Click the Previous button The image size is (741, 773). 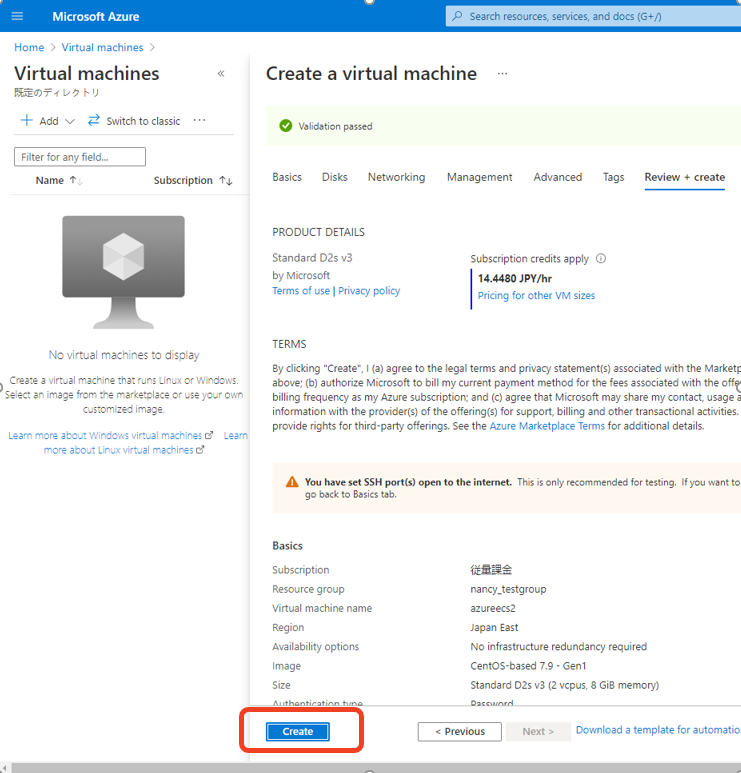click(x=459, y=732)
